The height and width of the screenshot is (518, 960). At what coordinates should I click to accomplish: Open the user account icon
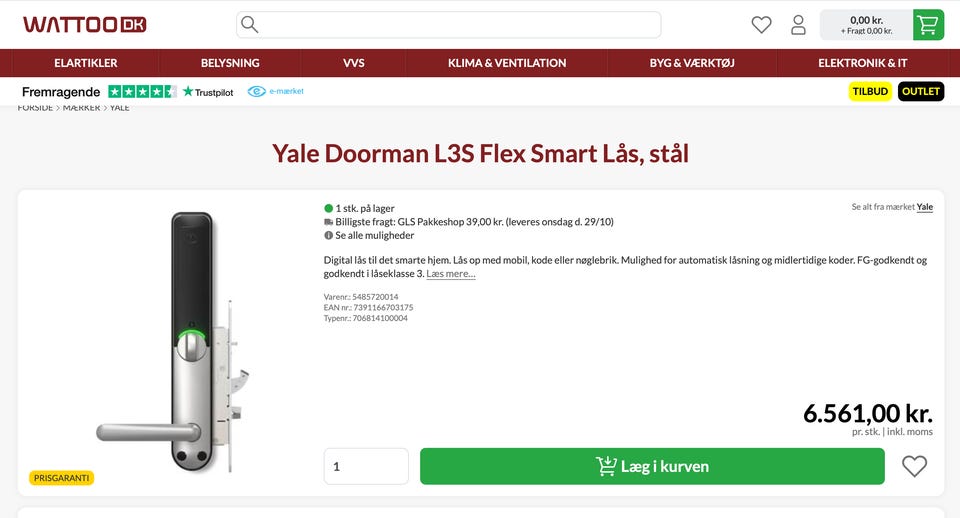(x=798, y=25)
